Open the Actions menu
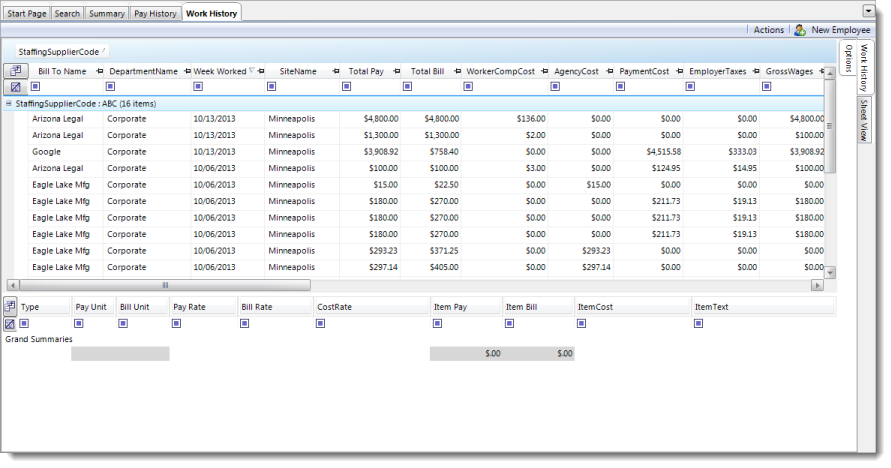The height and width of the screenshot is (468, 891). (768, 30)
